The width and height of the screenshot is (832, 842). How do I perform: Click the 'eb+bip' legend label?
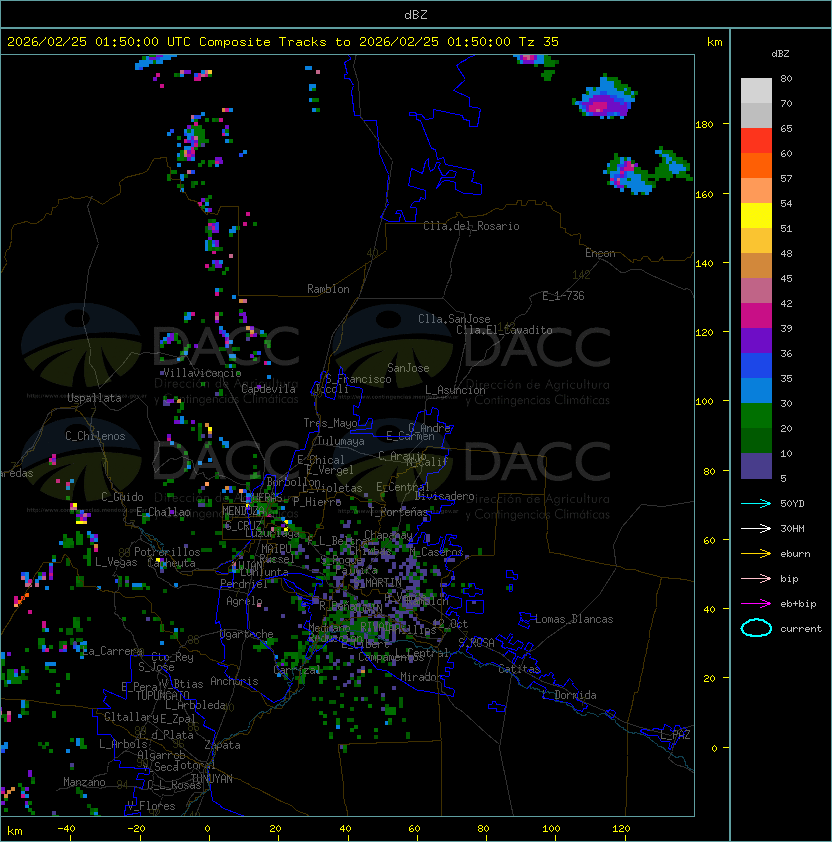(x=798, y=604)
